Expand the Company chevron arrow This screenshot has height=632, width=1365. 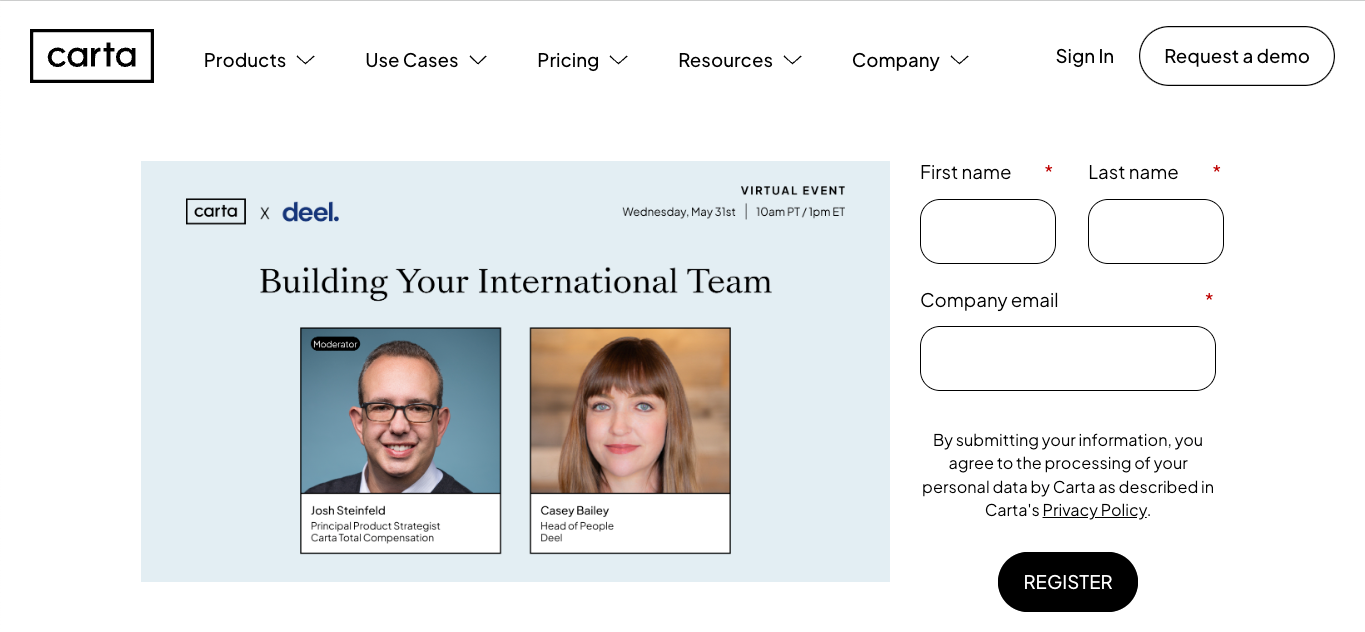[960, 60]
